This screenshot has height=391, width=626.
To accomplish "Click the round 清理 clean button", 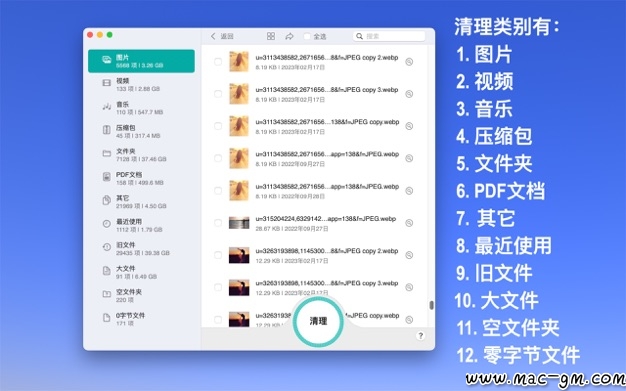I will (318, 321).
